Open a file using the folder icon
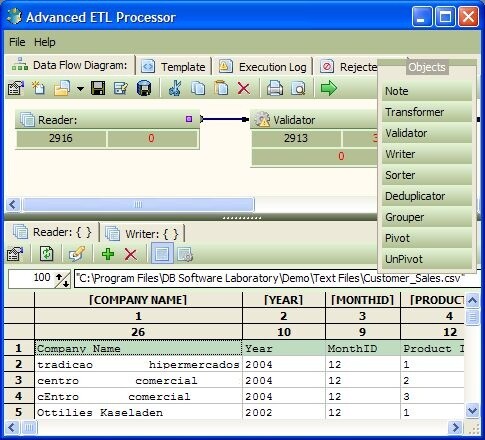The image size is (485, 440). [x=62, y=88]
